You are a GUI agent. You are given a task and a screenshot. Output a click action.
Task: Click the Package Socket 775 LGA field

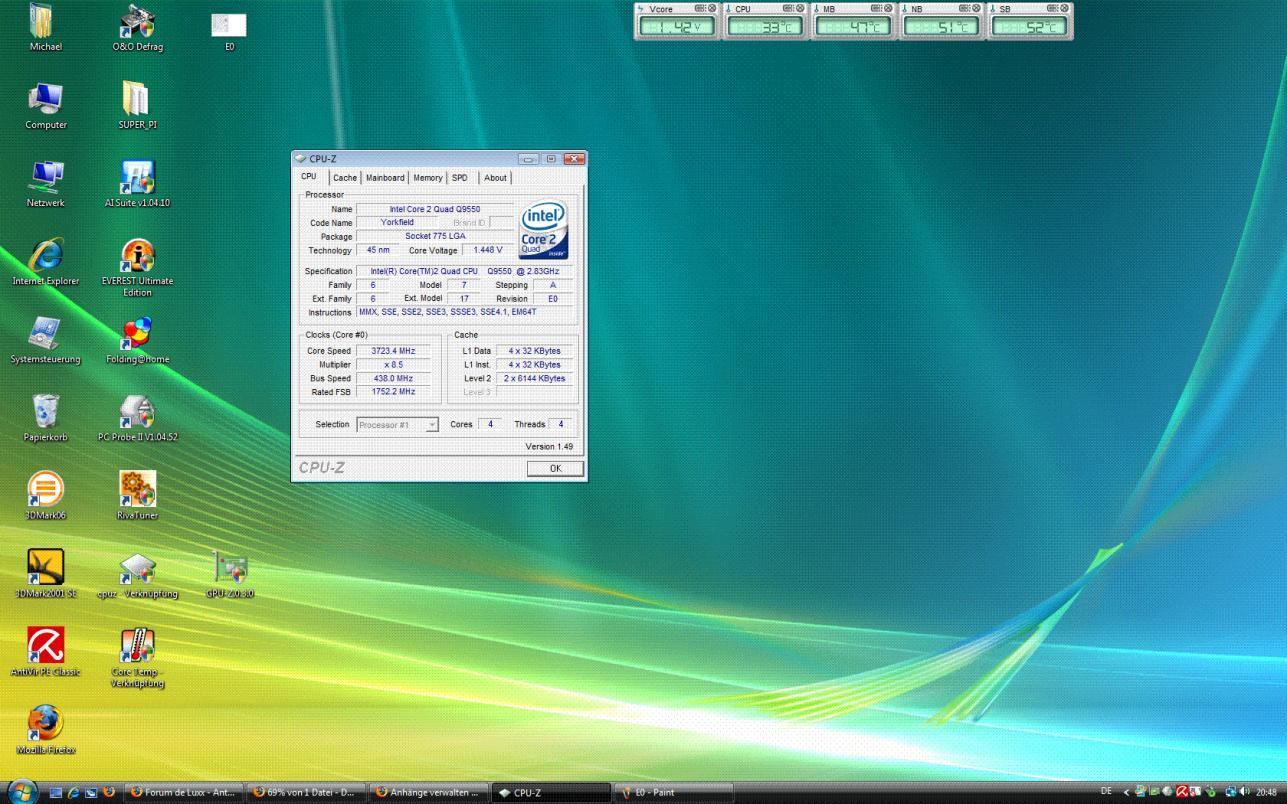pos(435,236)
